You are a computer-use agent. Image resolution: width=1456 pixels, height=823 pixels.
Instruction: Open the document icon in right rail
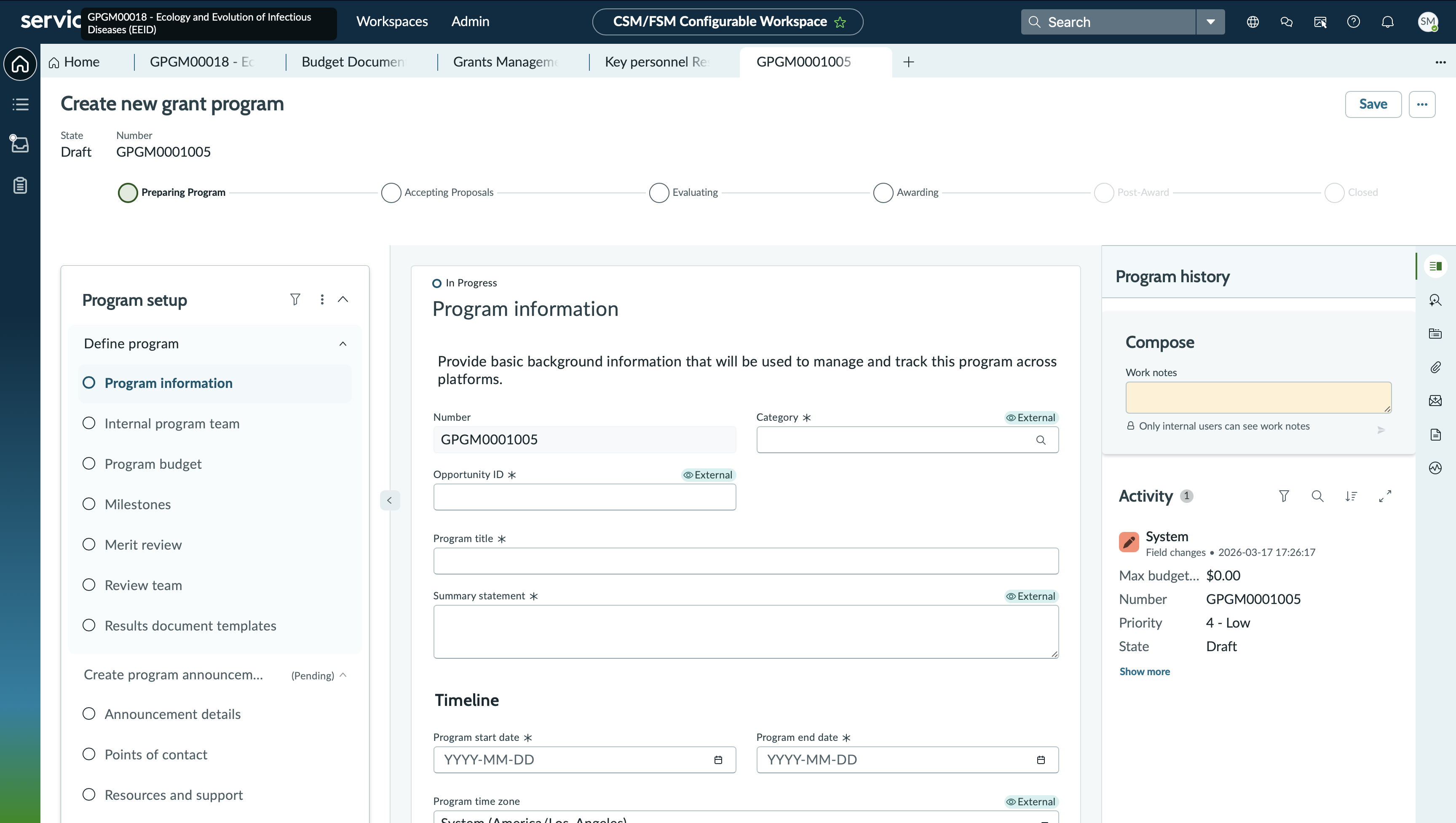[1435, 435]
